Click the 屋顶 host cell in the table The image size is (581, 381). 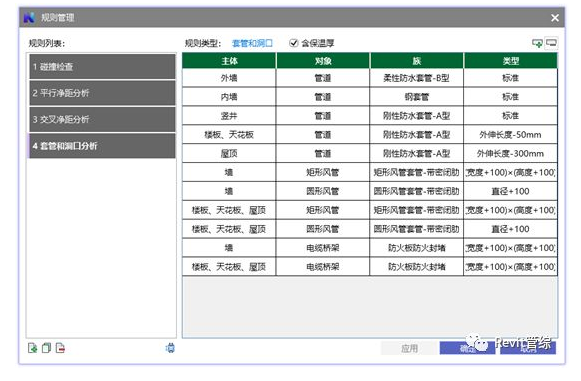229,153
